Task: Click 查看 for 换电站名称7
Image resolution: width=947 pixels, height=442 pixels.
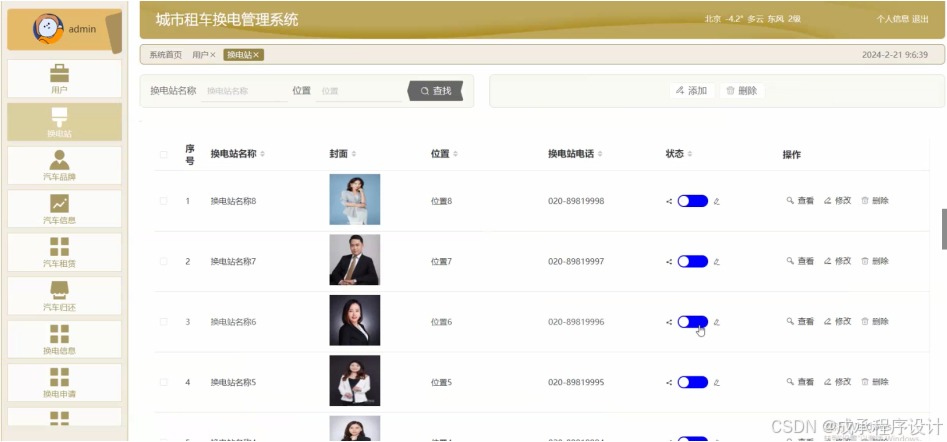Action: (800, 261)
